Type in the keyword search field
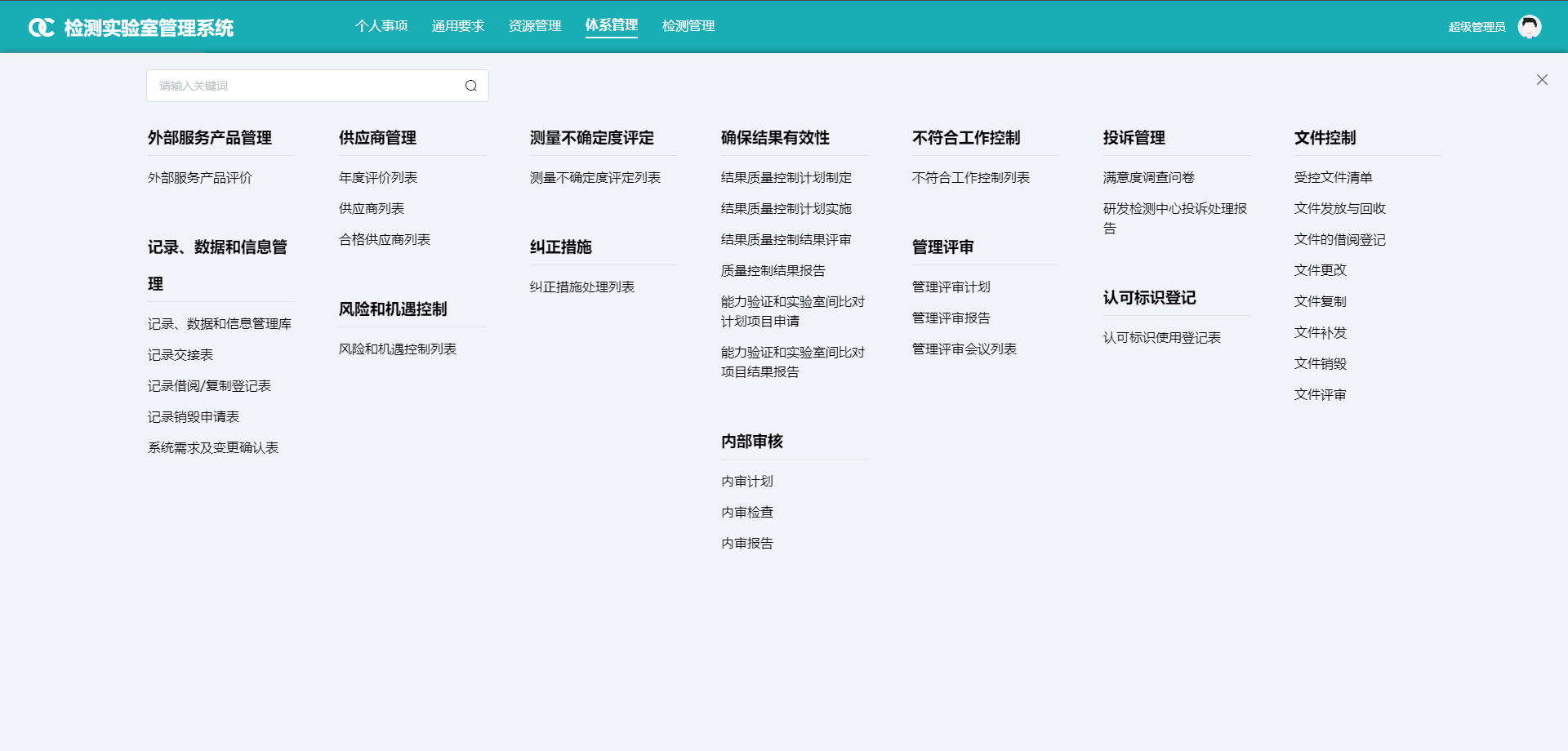 306,86
